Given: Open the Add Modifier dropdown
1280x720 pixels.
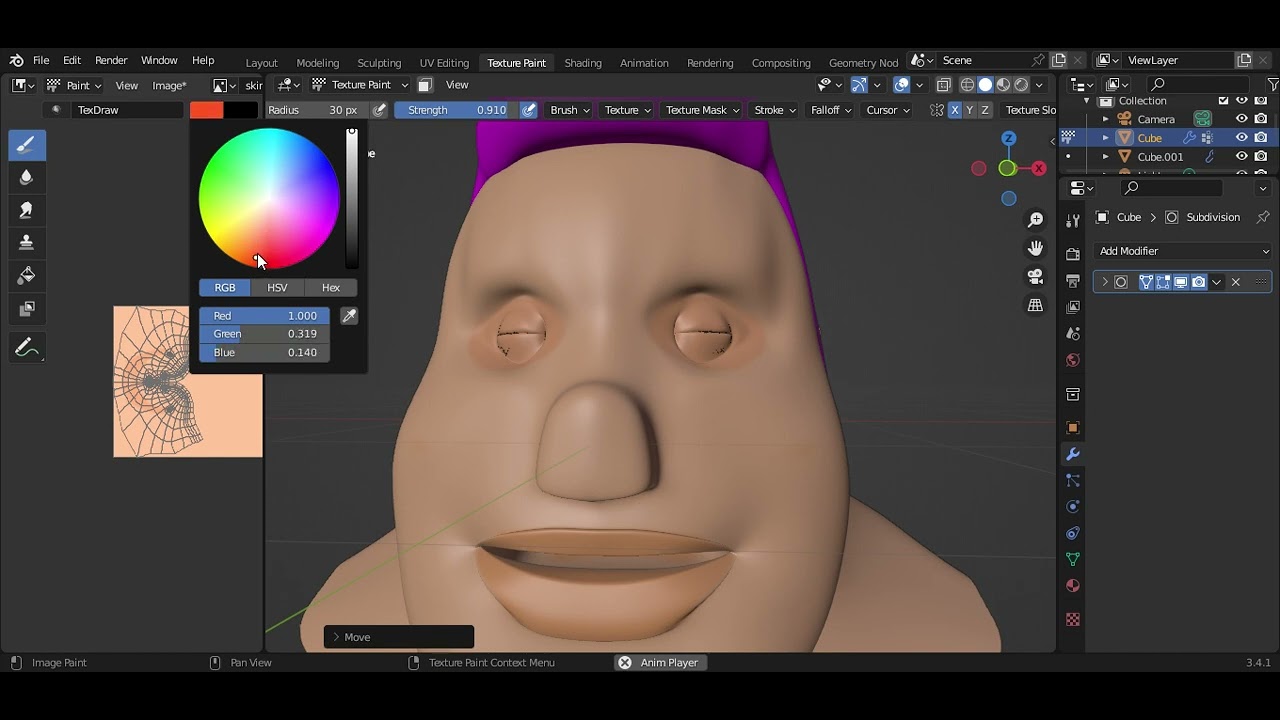Looking at the screenshot, I should pos(1184,251).
